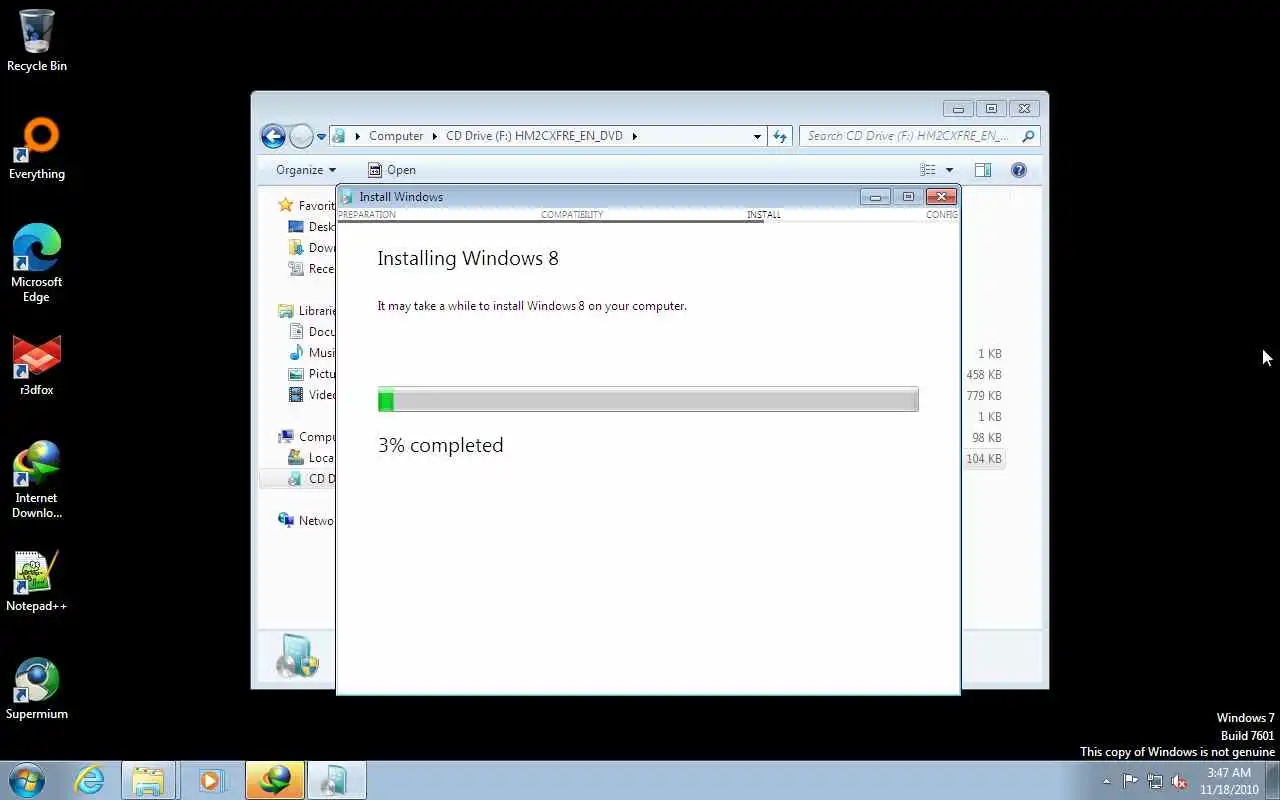The width and height of the screenshot is (1280, 800).
Task: Open the Internet Download Manager desktop shortcut
Action: coord(37,480)
